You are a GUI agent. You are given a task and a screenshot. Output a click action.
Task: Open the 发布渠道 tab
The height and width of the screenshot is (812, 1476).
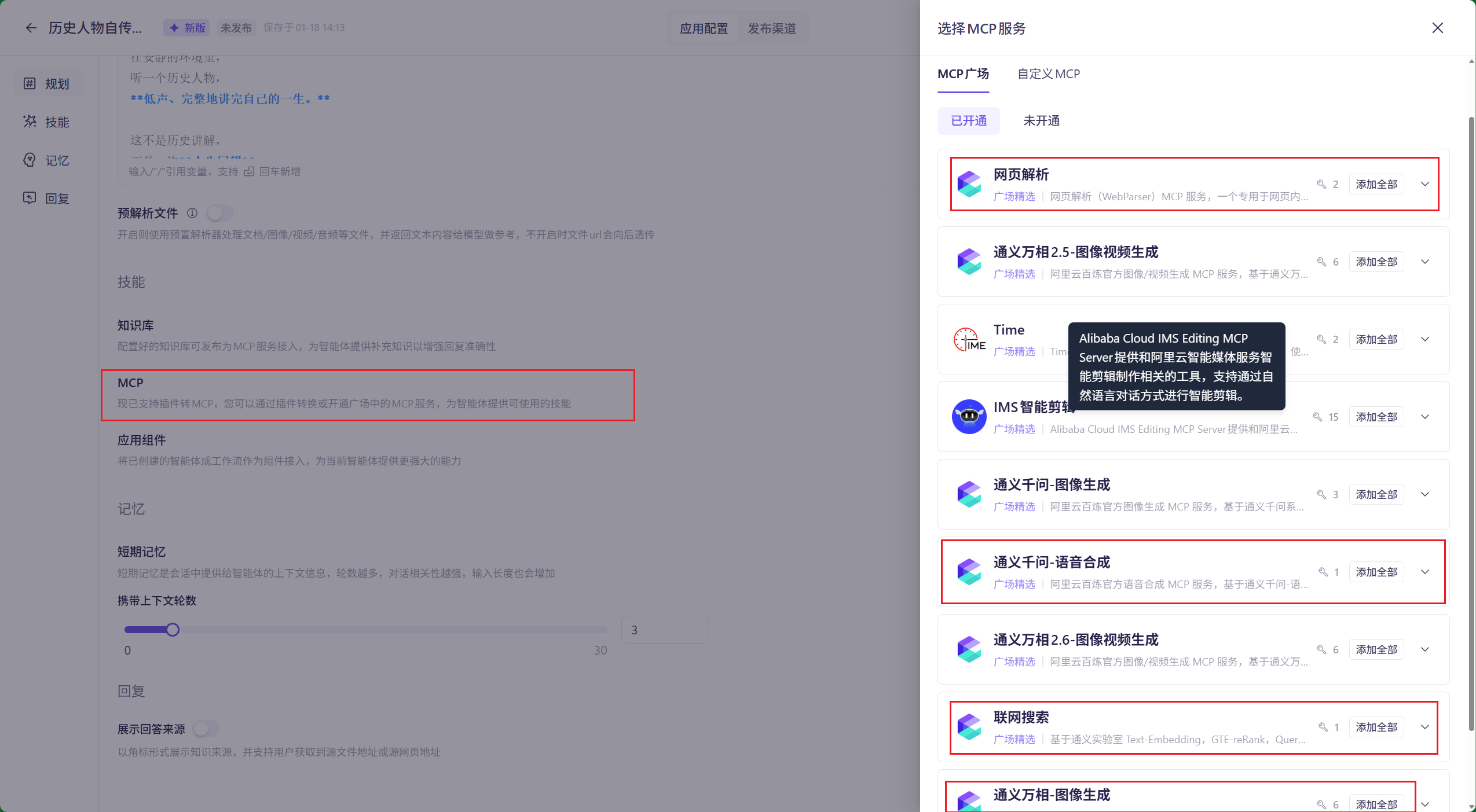(771, 28)
